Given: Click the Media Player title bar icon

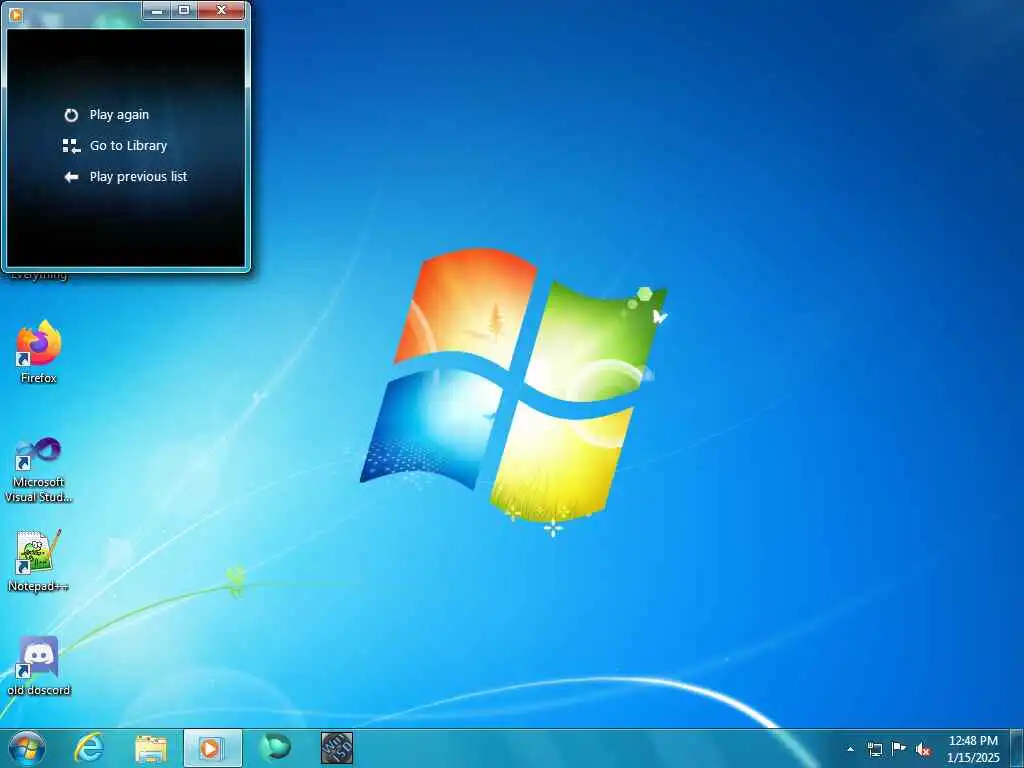Looking at the screenshot, I should click(16, 14).
